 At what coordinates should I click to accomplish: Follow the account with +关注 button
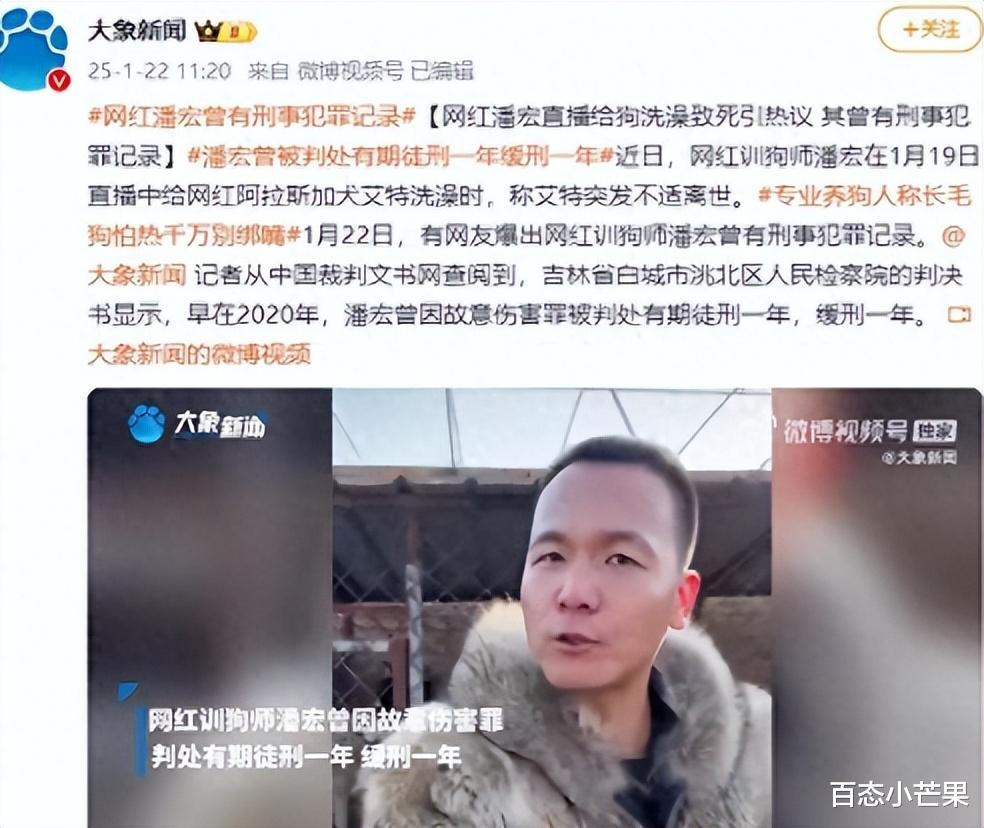tap(930, 30)
